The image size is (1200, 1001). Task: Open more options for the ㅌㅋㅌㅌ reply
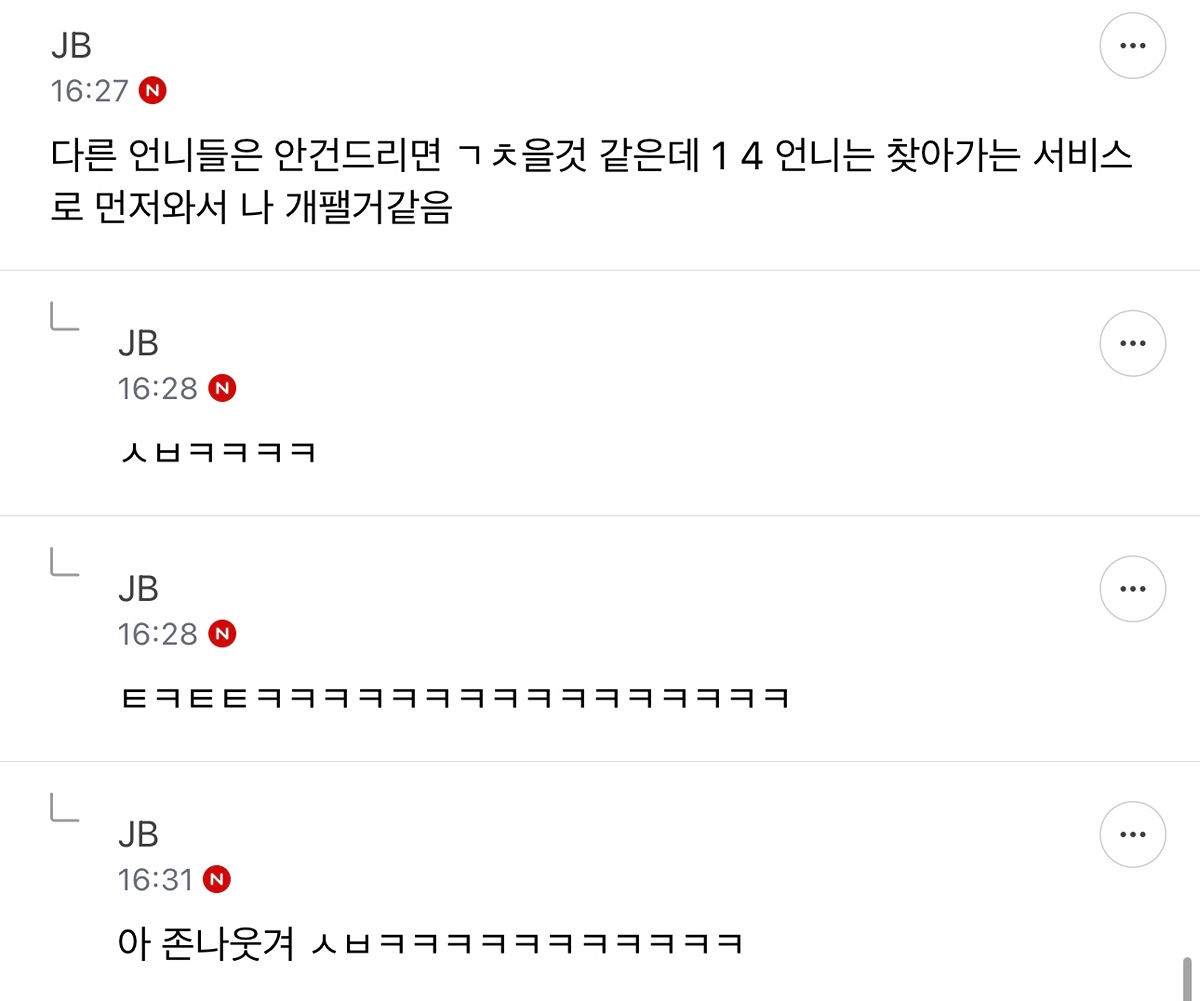tap(1132, 588)
